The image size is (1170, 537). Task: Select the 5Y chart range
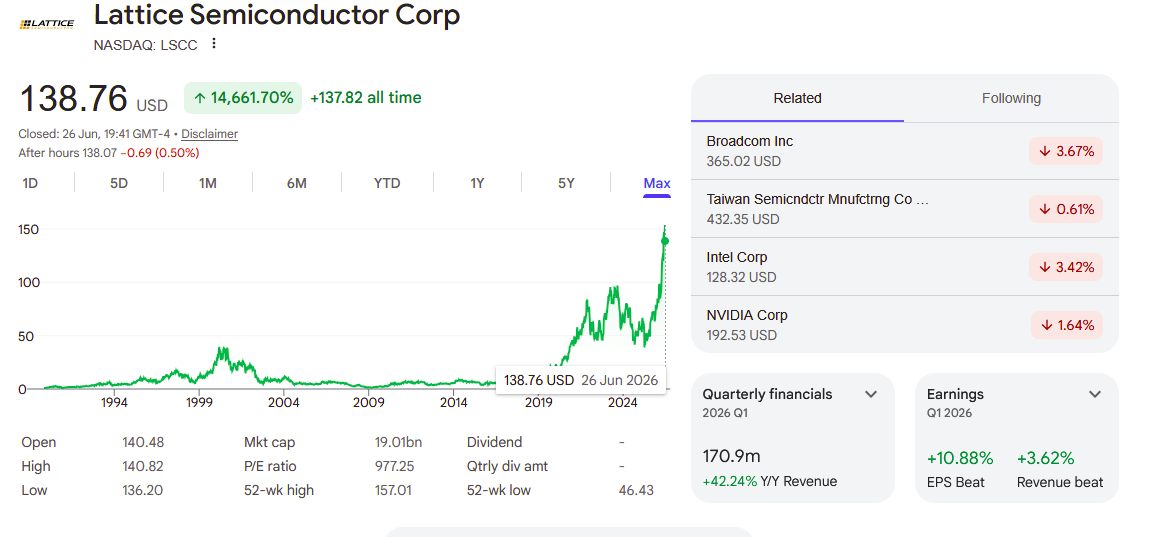[566, 183]
